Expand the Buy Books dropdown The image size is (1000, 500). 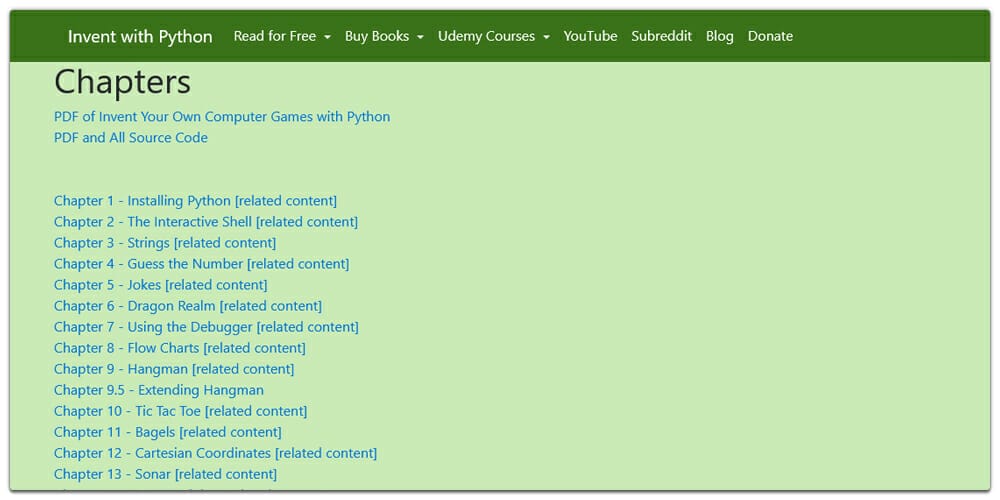[384, 36]
